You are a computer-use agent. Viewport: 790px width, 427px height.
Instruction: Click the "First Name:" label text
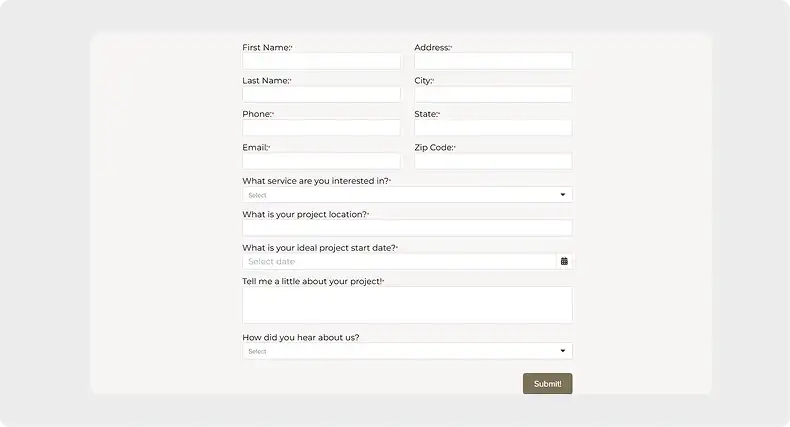click(x=267, y=47)
